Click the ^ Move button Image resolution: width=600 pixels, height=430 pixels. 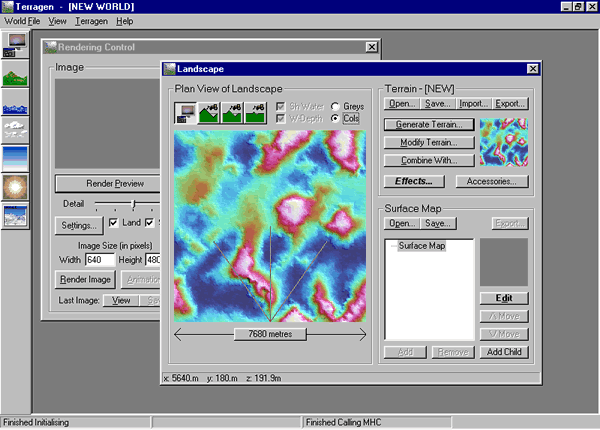(504, 316)
